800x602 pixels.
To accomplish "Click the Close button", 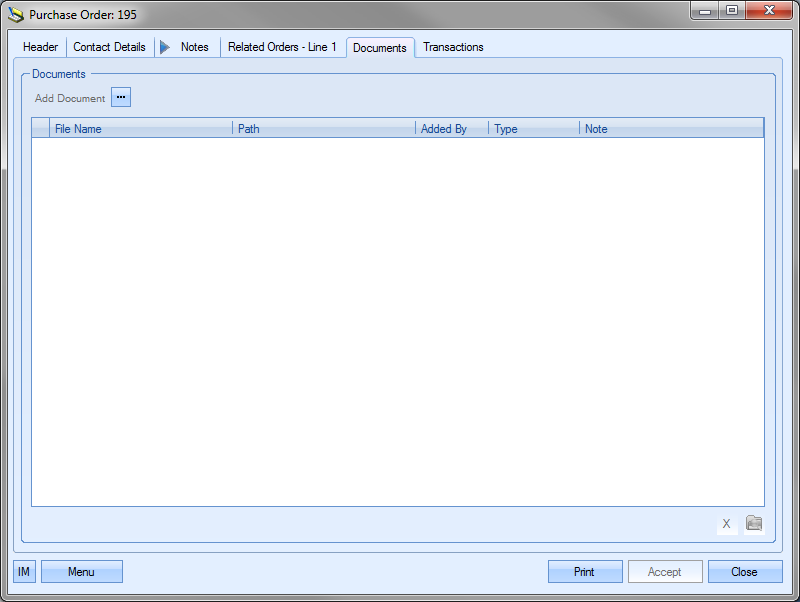I will tap(745, 571).
